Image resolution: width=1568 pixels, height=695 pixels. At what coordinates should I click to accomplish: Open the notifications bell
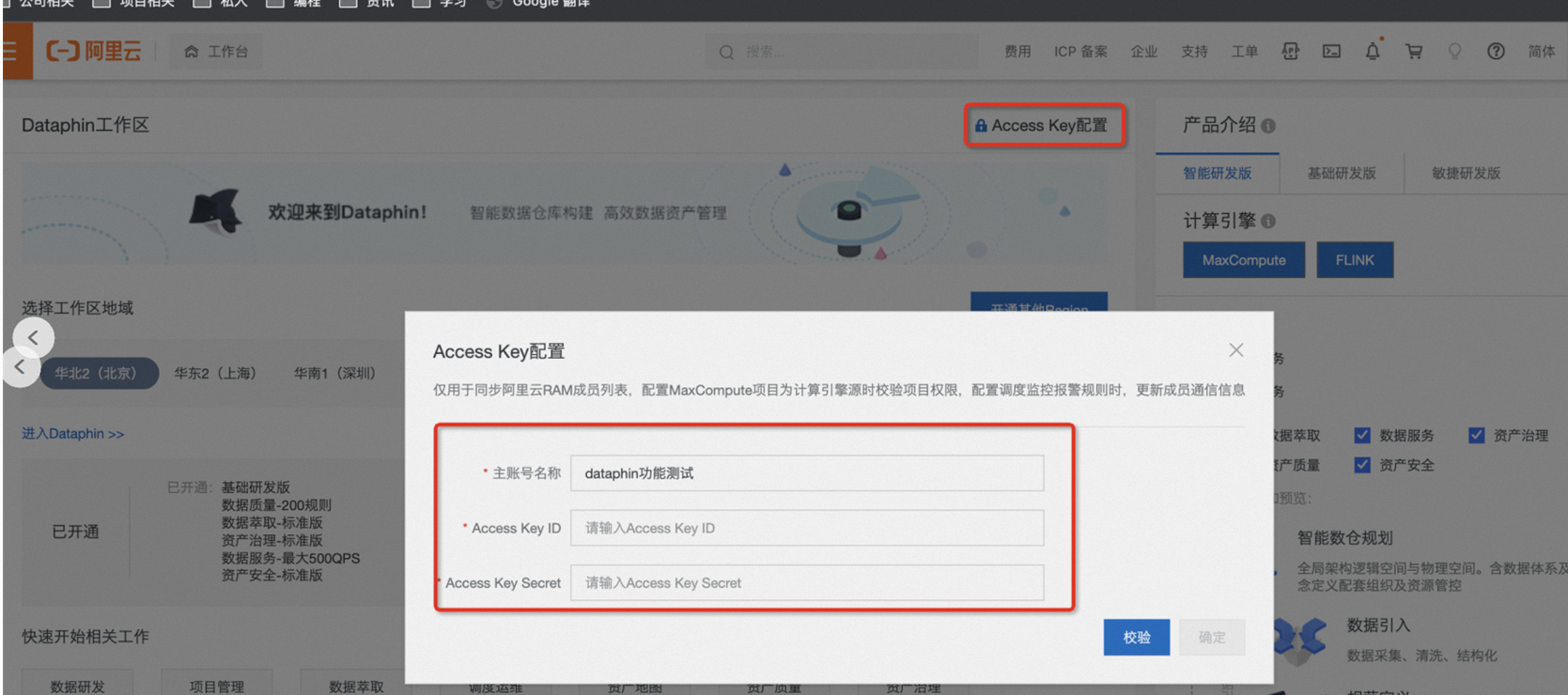[1373, 51]
